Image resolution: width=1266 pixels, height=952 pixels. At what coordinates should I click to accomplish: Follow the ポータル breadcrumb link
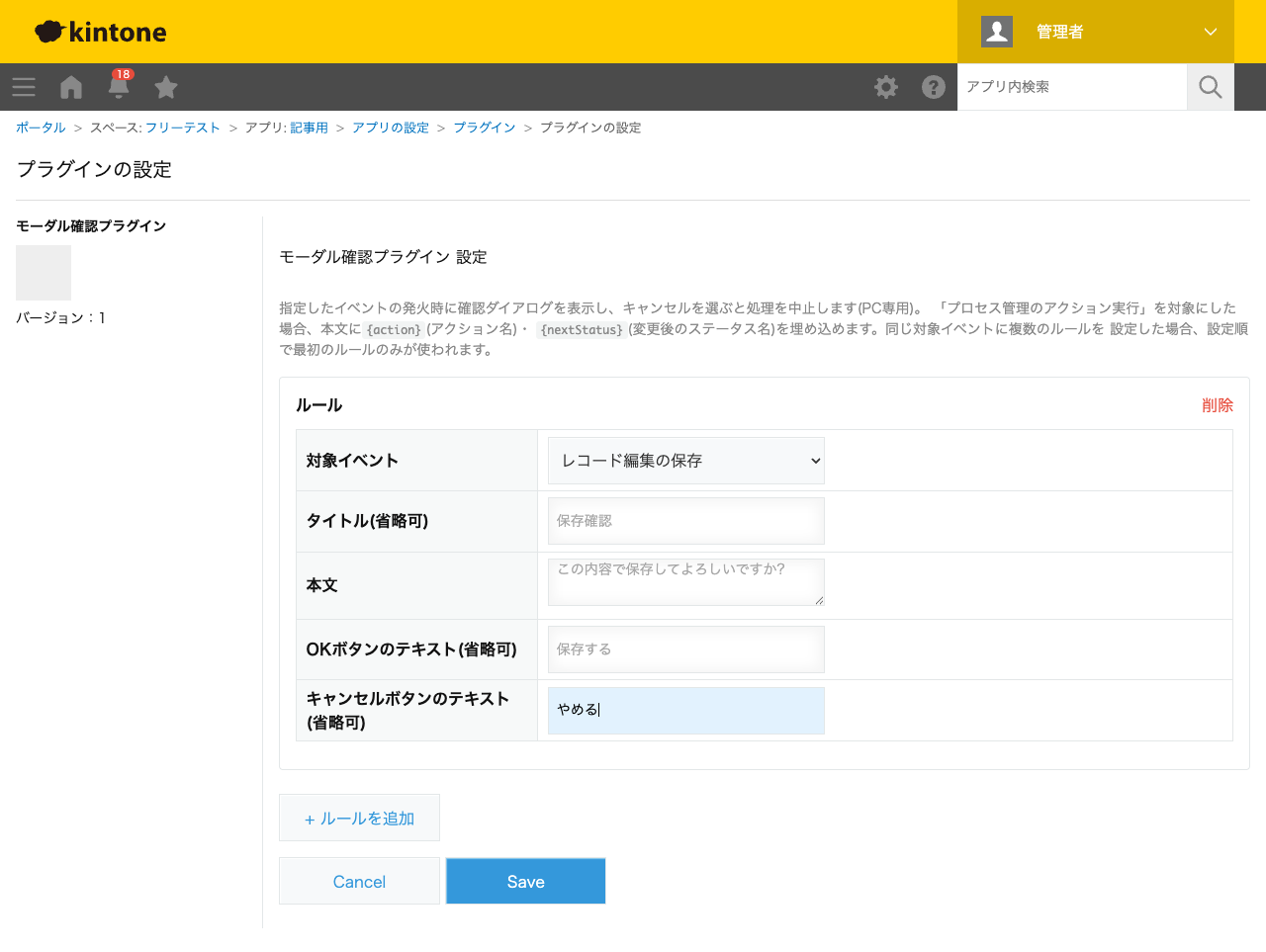(x=41, y=128)
